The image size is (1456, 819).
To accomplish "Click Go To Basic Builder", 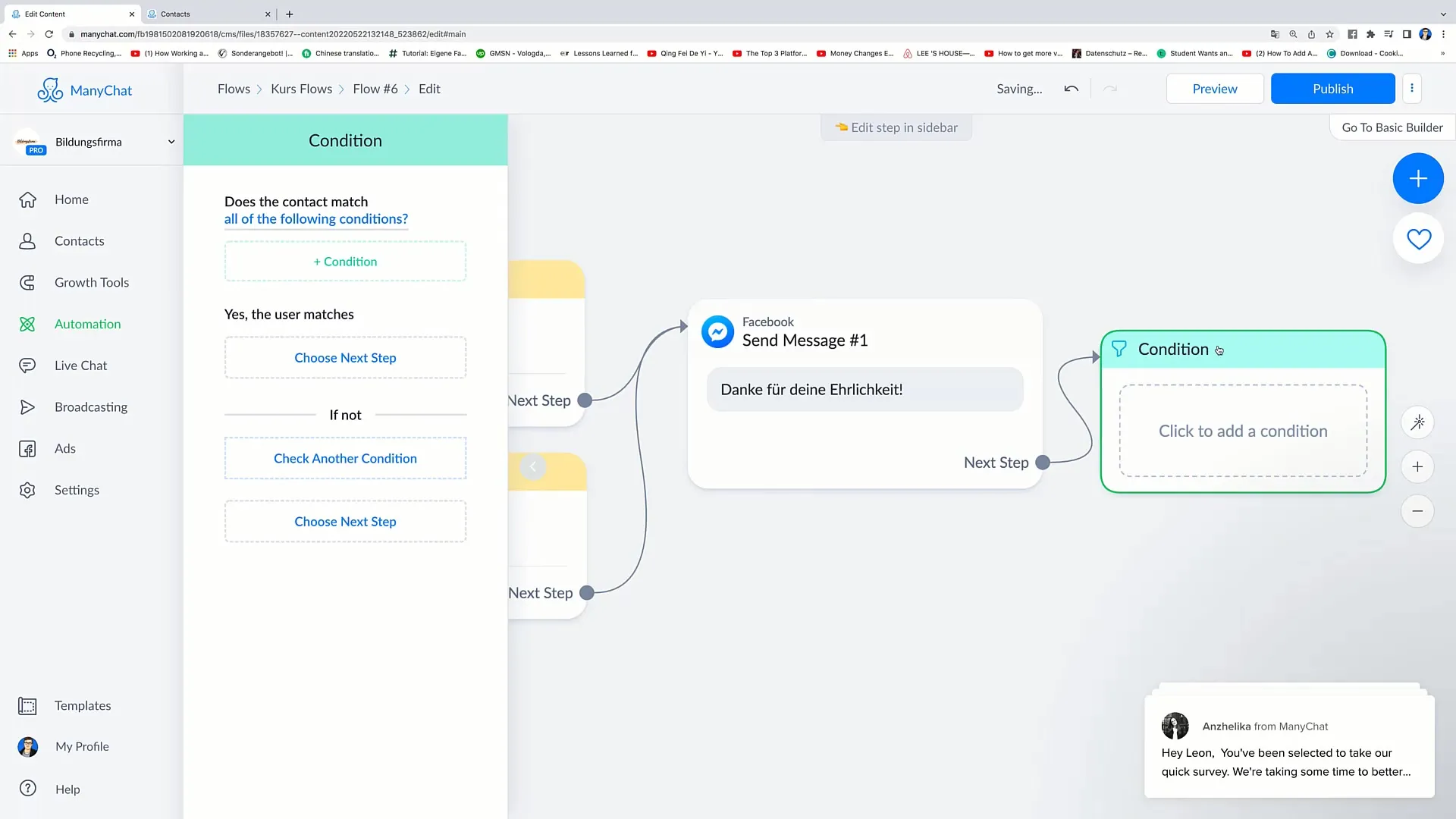I will pos(1392,127).
